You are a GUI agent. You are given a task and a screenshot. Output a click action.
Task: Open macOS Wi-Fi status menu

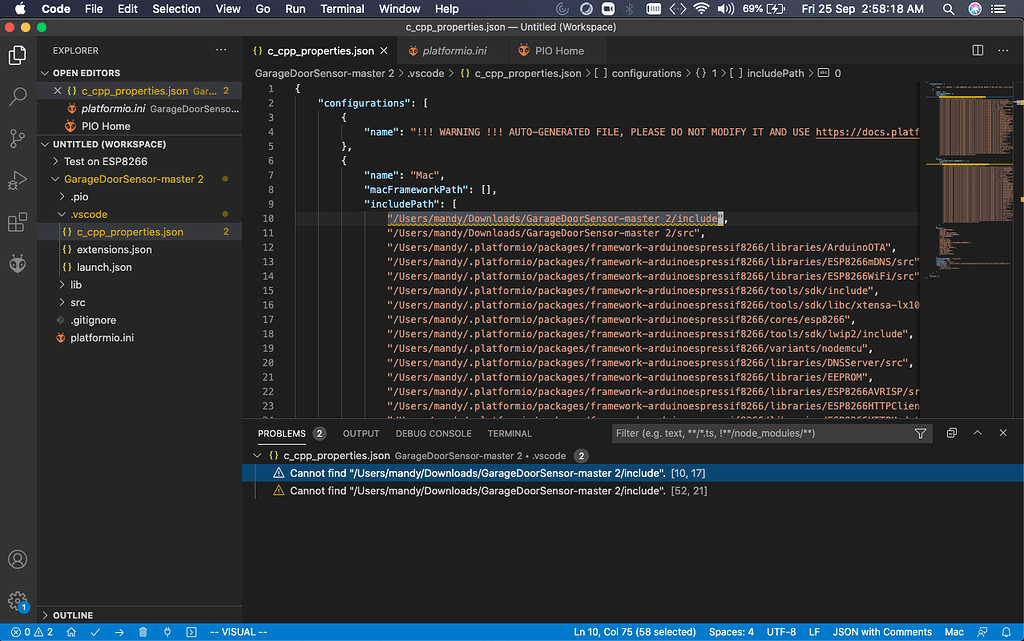701,9
